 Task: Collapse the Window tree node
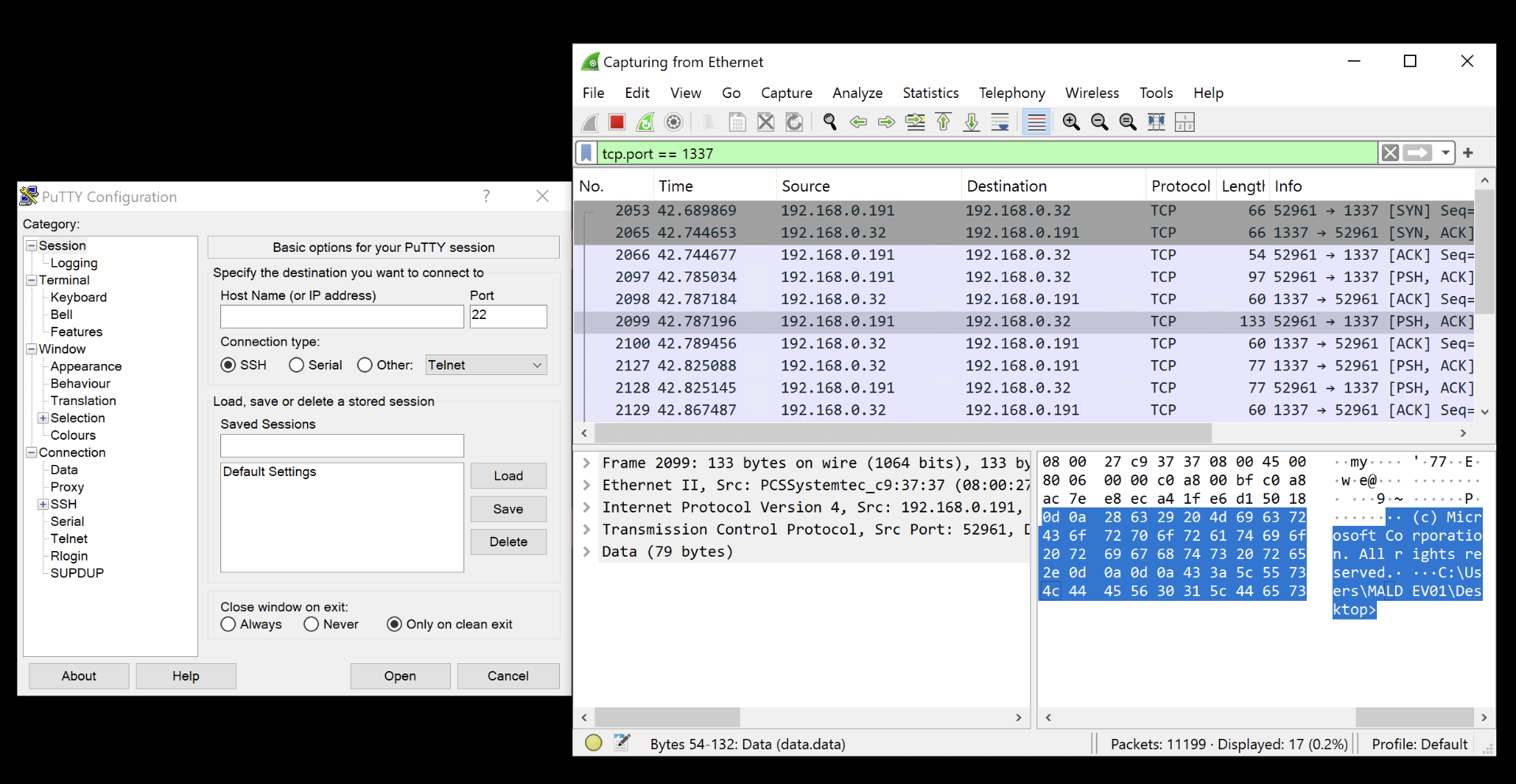[32, 349]
